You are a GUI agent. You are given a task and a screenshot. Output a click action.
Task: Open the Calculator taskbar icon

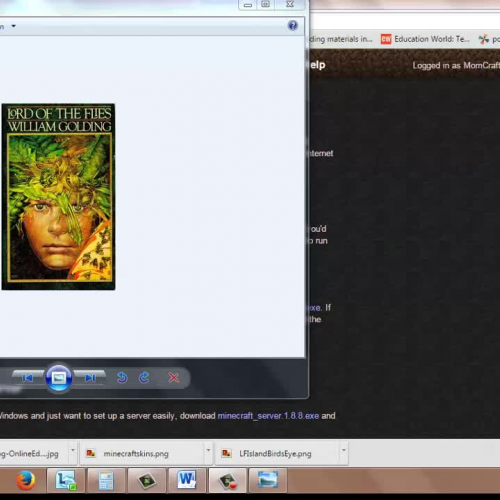coord(106,480)
